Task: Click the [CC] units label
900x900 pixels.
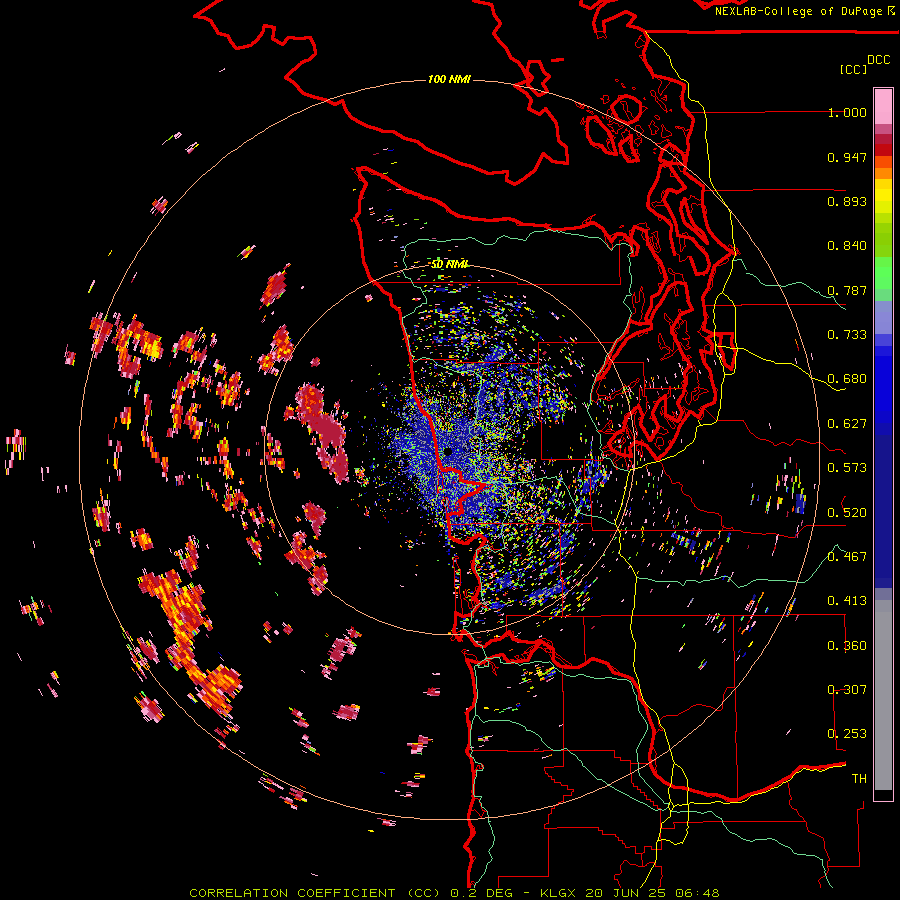Action: point(853,69)
